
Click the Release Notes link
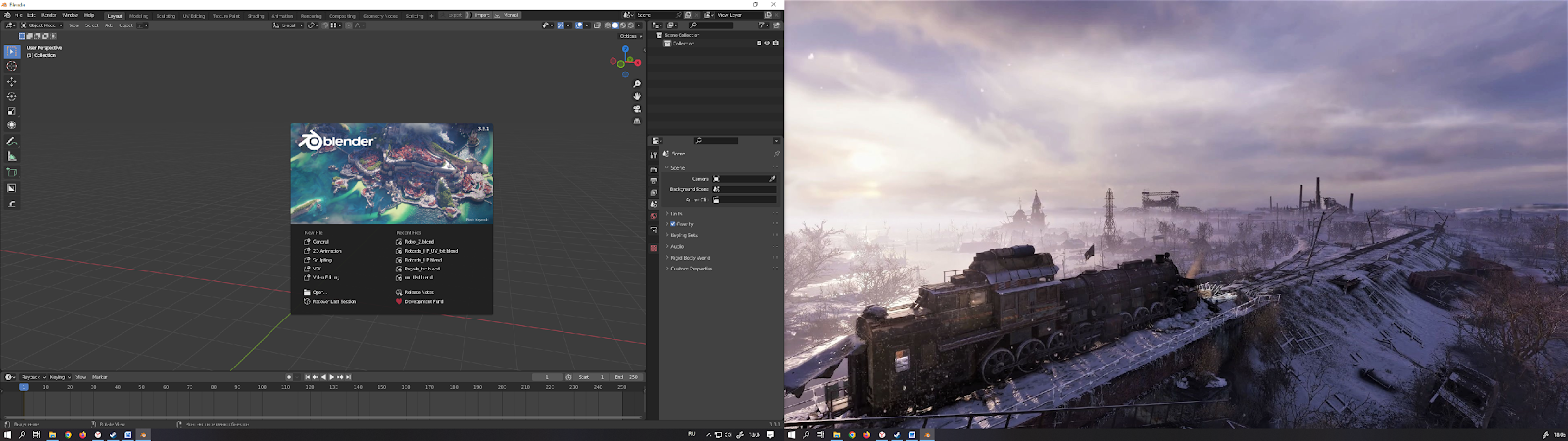pyautogui.click(x=416, y=292)
